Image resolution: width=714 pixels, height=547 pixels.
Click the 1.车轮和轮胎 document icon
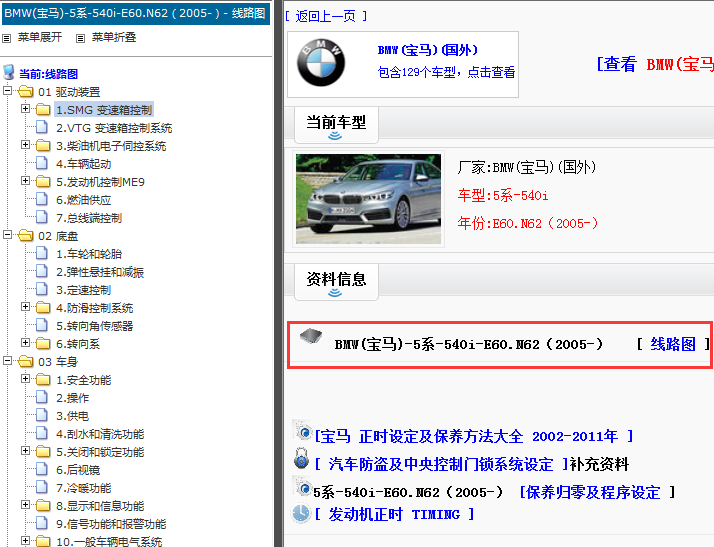[41, 254]
